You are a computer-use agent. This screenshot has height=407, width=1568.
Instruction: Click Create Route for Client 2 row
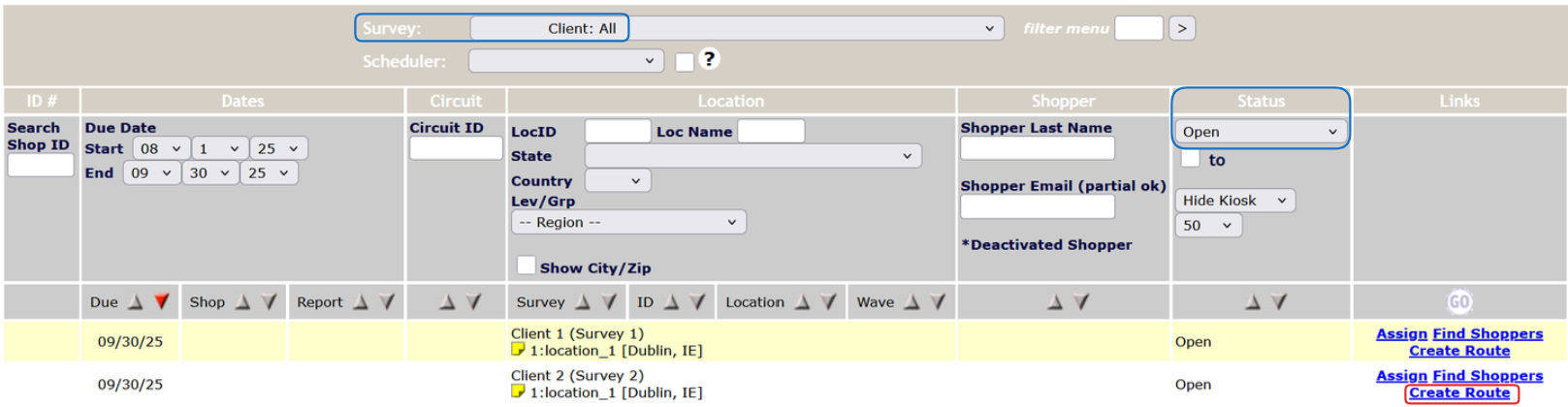coord(1459,392)
